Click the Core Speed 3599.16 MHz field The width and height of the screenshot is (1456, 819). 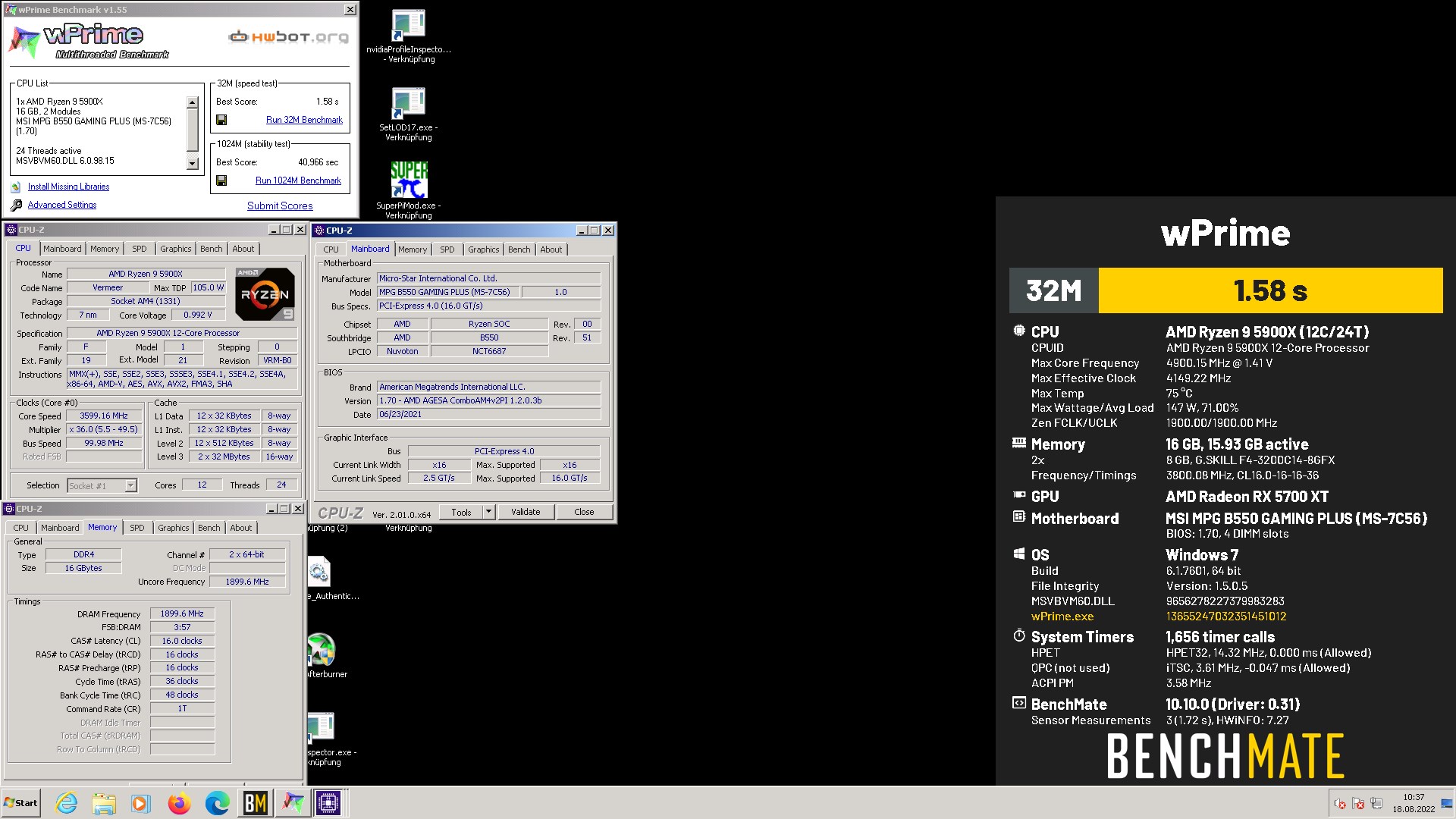104,416
